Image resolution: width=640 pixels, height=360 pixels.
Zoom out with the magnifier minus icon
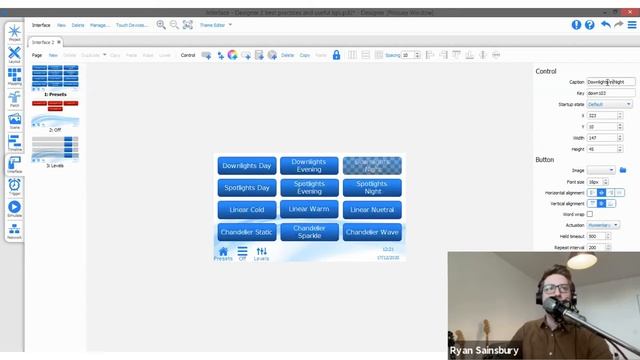[174, 25]
